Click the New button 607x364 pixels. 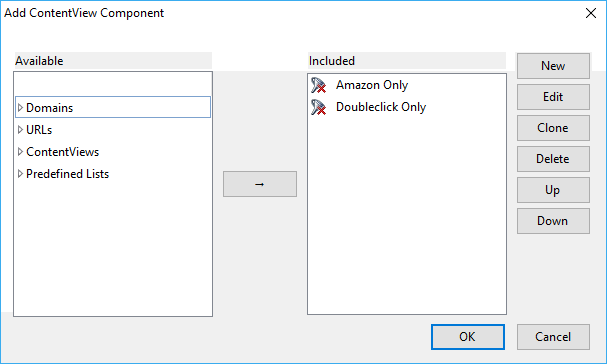(x=553, y=66)
